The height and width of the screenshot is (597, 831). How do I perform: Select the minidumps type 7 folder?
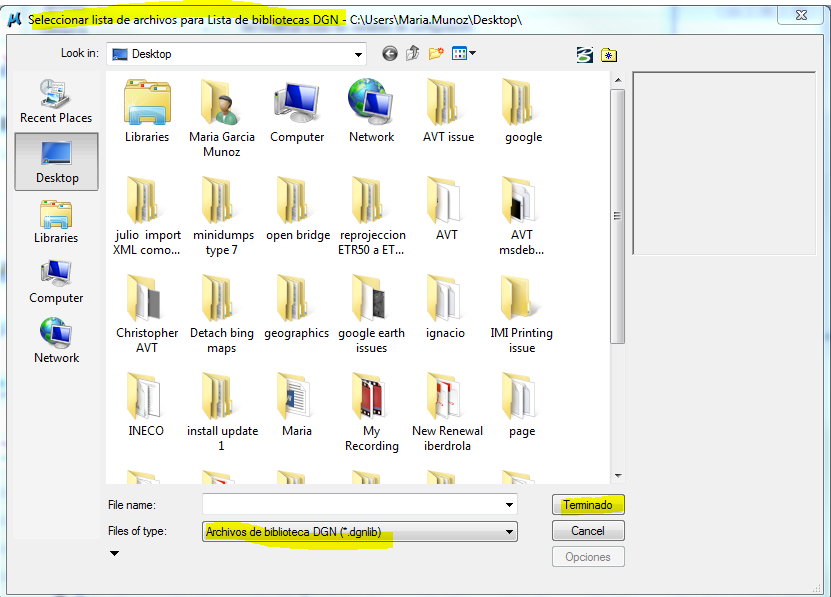(223, 216)
